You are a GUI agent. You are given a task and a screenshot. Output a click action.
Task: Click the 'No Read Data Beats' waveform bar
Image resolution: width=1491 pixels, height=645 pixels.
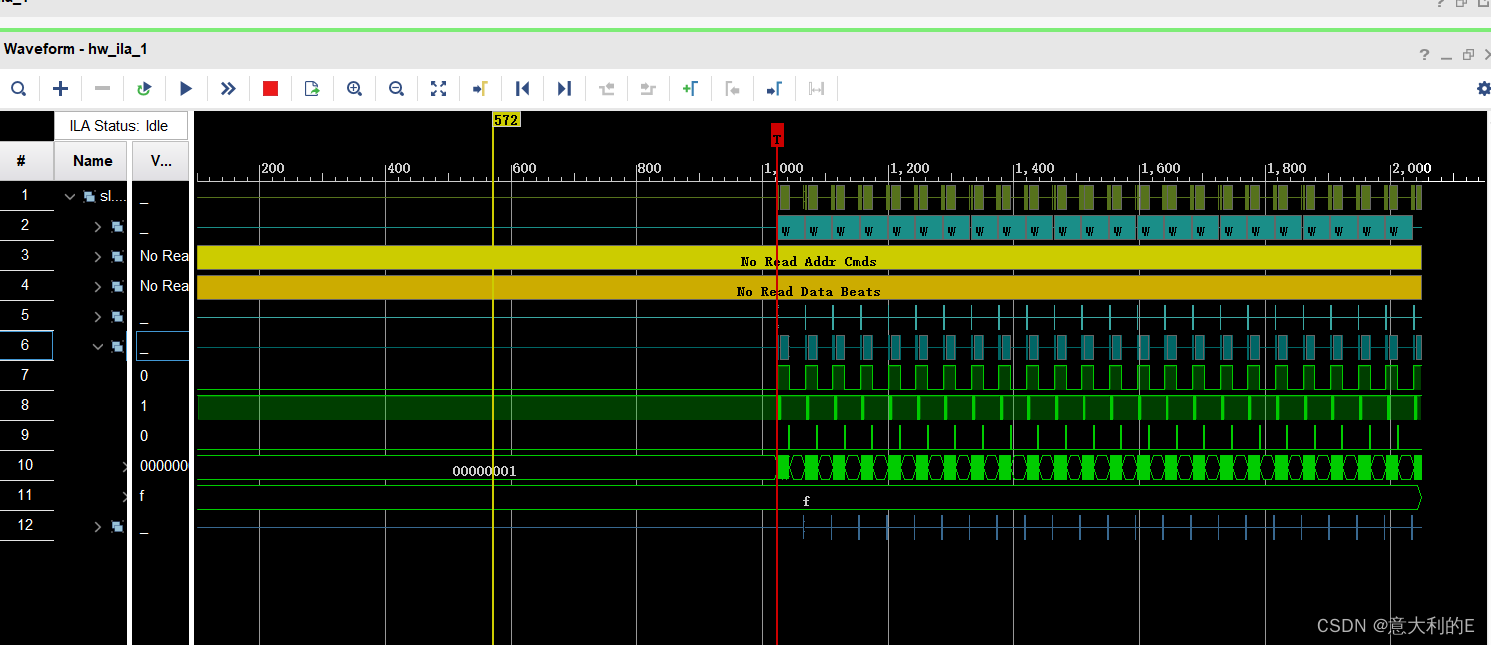click(x=808, y=288)
